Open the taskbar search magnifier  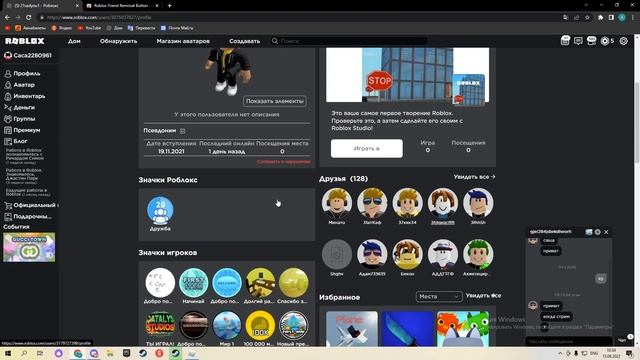(24, 353)
